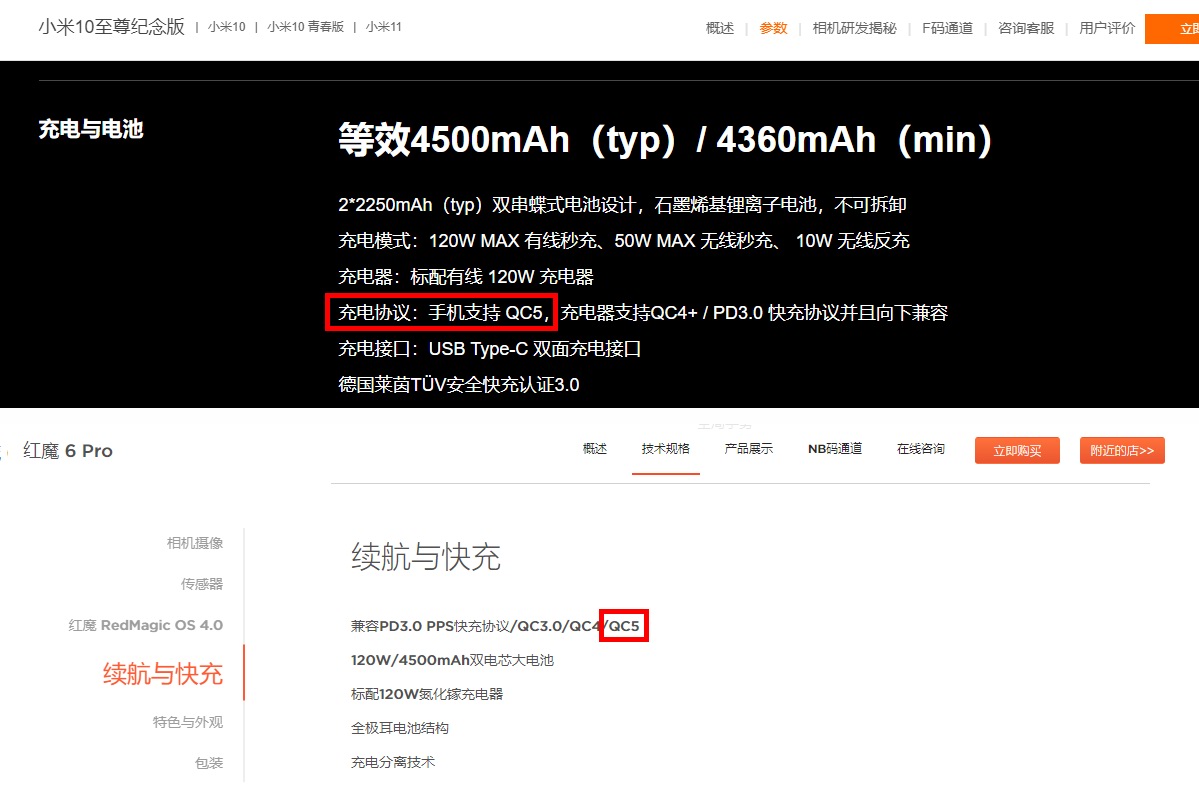
Task: Open the 相机研发揭秘 tab
Action: 854,28
